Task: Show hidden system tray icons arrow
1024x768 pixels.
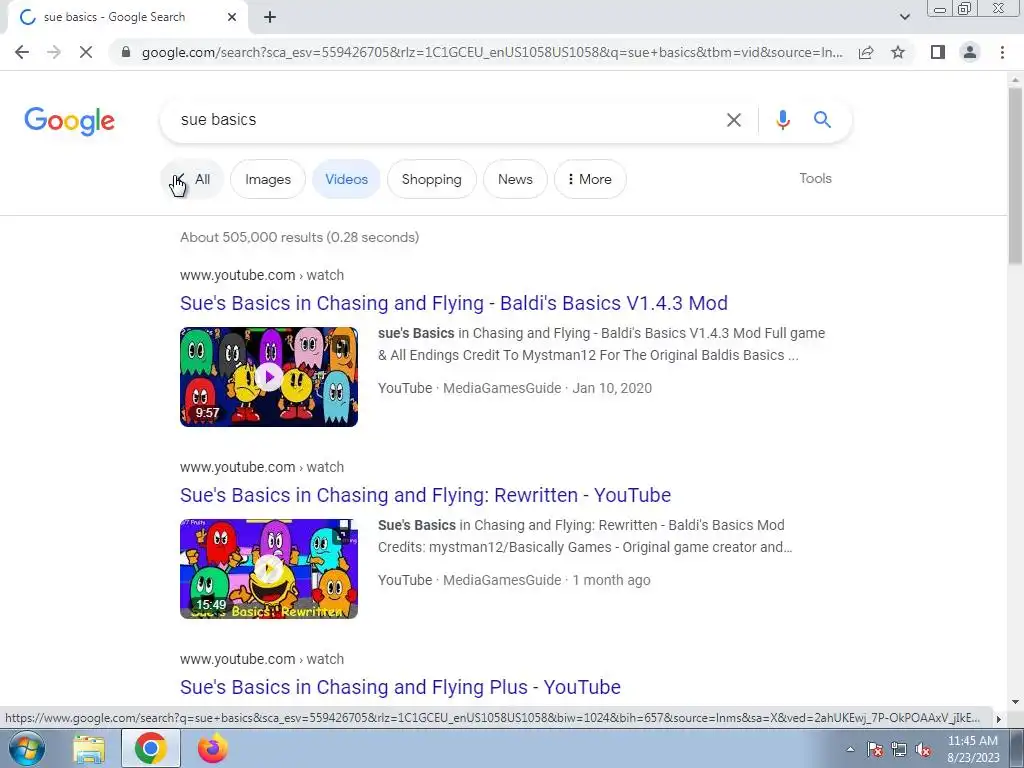Action: [850, 749]
